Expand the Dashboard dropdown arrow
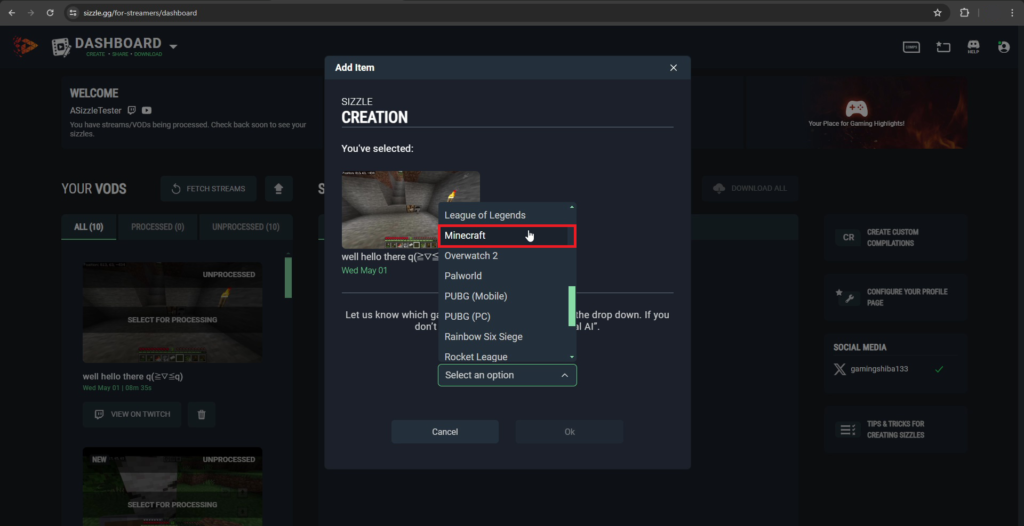This screenshot has width=1024, height=526. click(173, 46)
